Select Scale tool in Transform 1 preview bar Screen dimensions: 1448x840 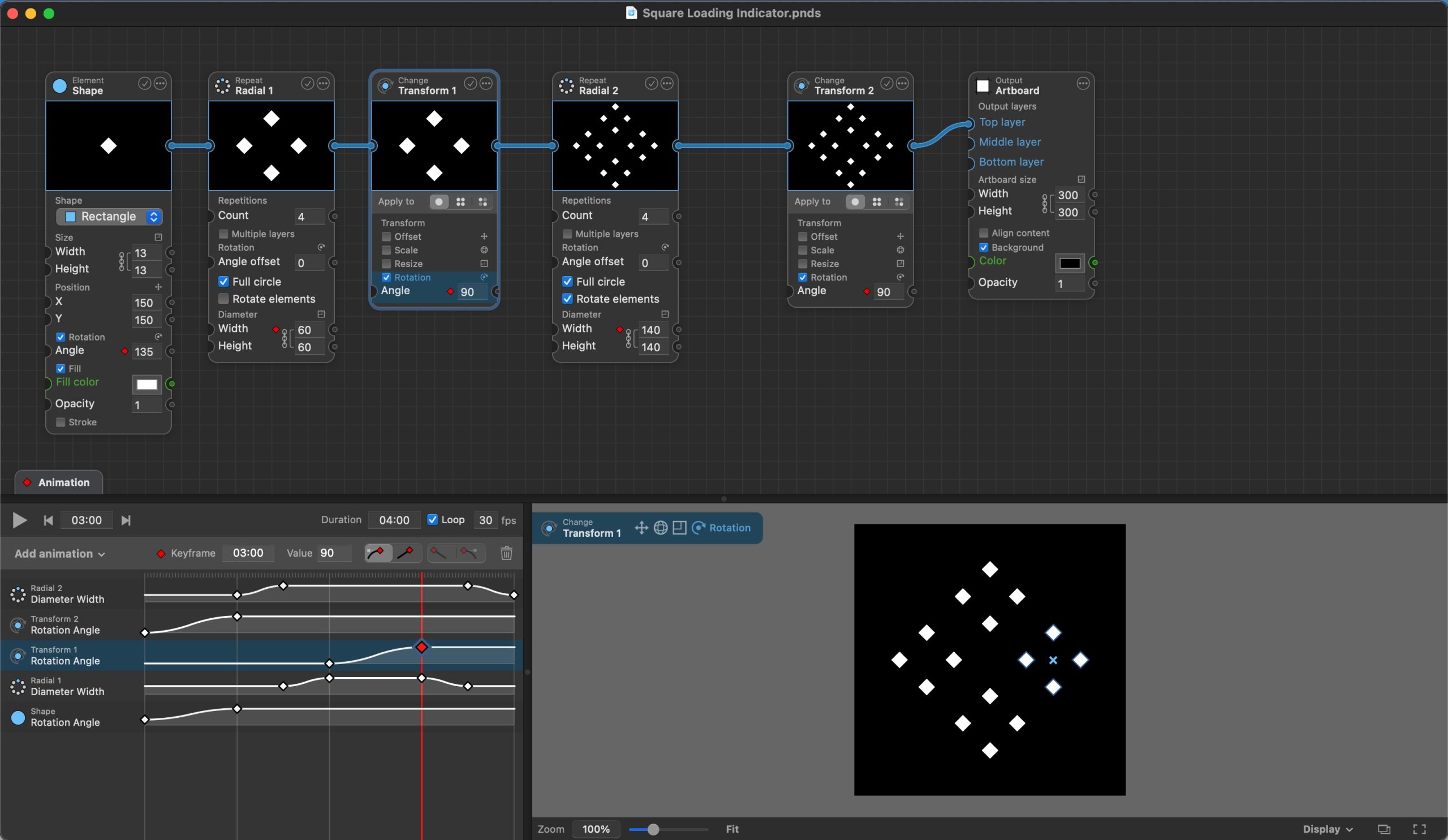click(x=661, y=527)
